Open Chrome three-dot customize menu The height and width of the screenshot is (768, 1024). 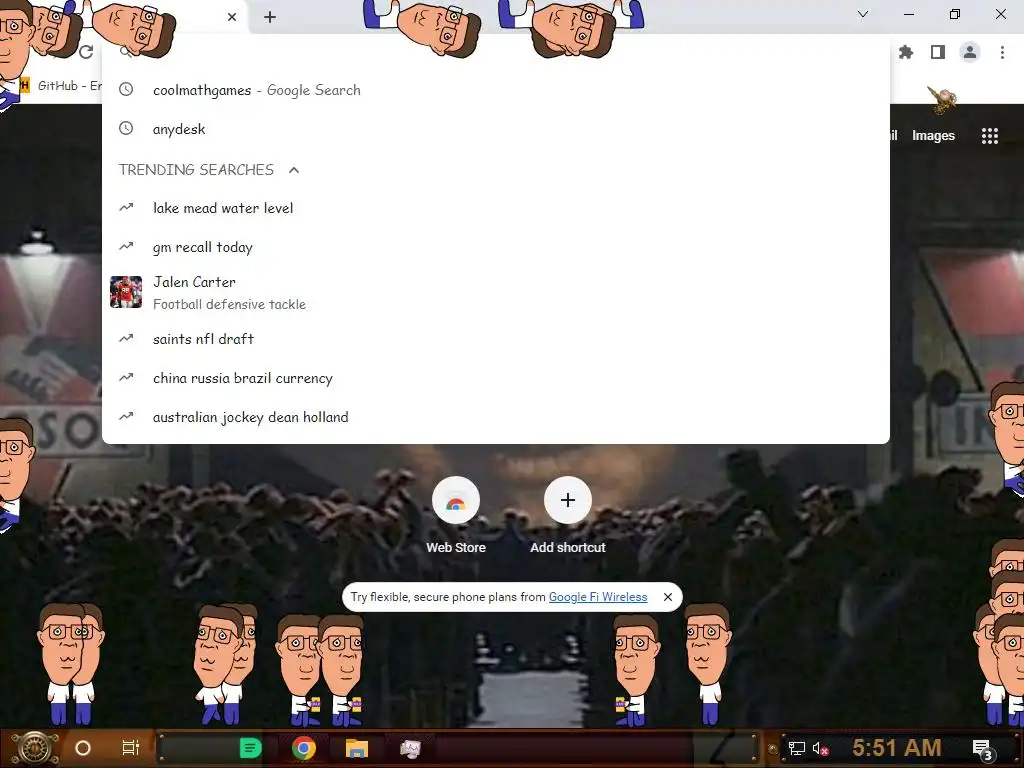pos(1002,52)
